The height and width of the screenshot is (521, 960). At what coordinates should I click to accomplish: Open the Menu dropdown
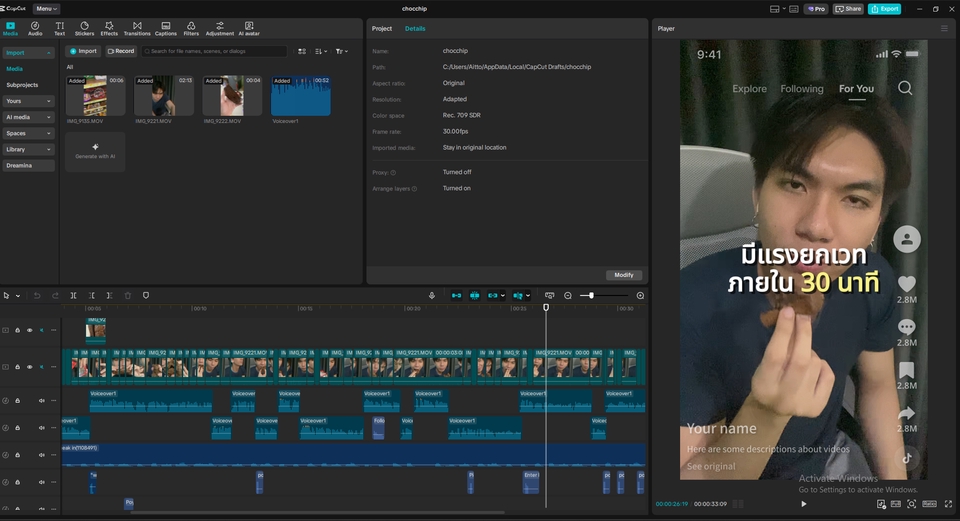(x=46, y=9)
